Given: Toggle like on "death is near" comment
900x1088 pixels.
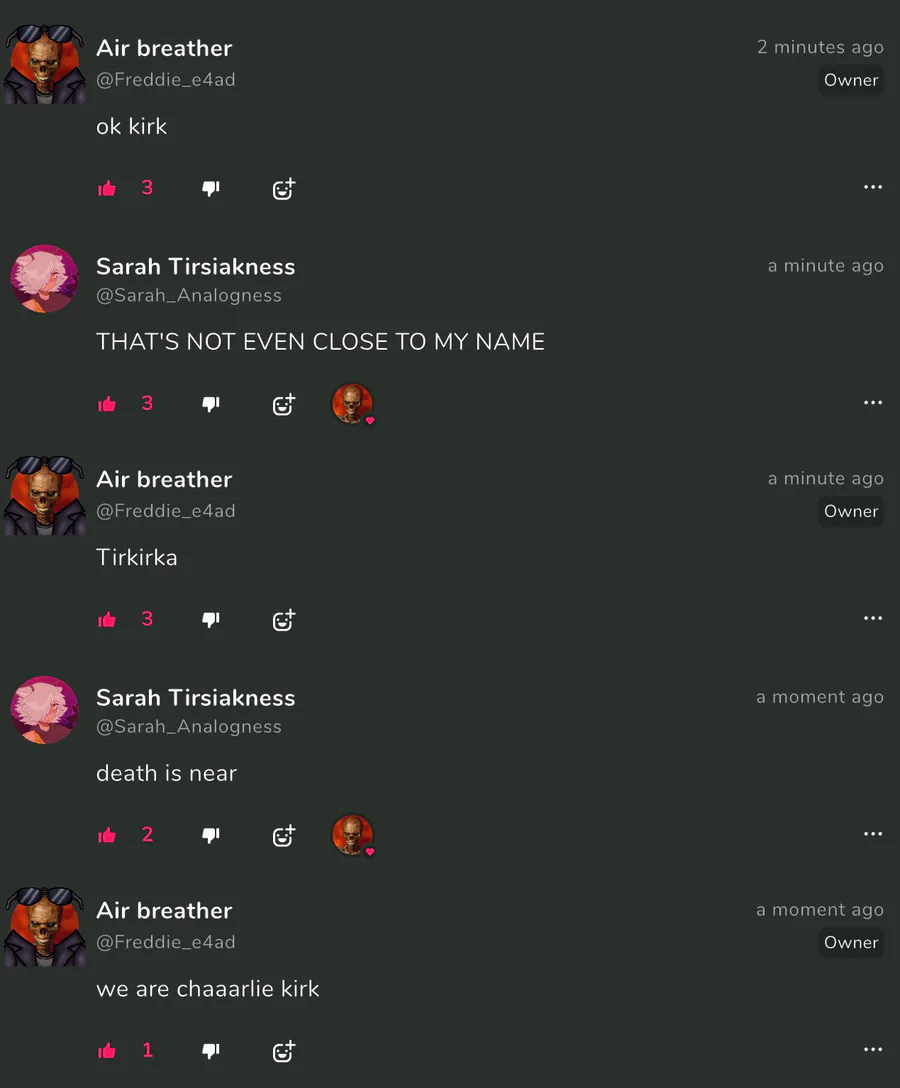Looking at the screenshot, I should click(x=107, y=835).
